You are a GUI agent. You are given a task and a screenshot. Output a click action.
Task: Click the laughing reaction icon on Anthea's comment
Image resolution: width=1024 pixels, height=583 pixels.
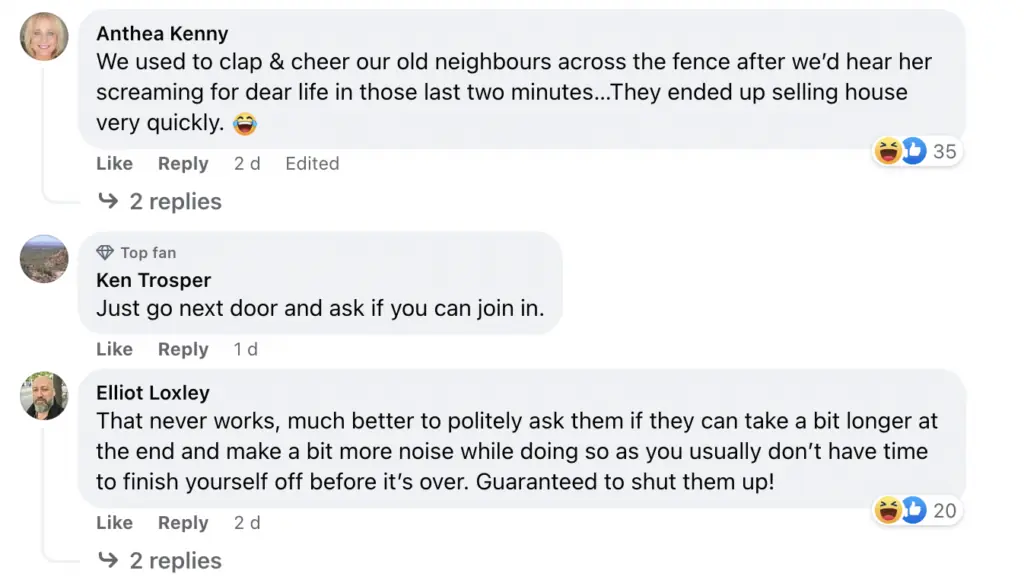tap(887, 151)
